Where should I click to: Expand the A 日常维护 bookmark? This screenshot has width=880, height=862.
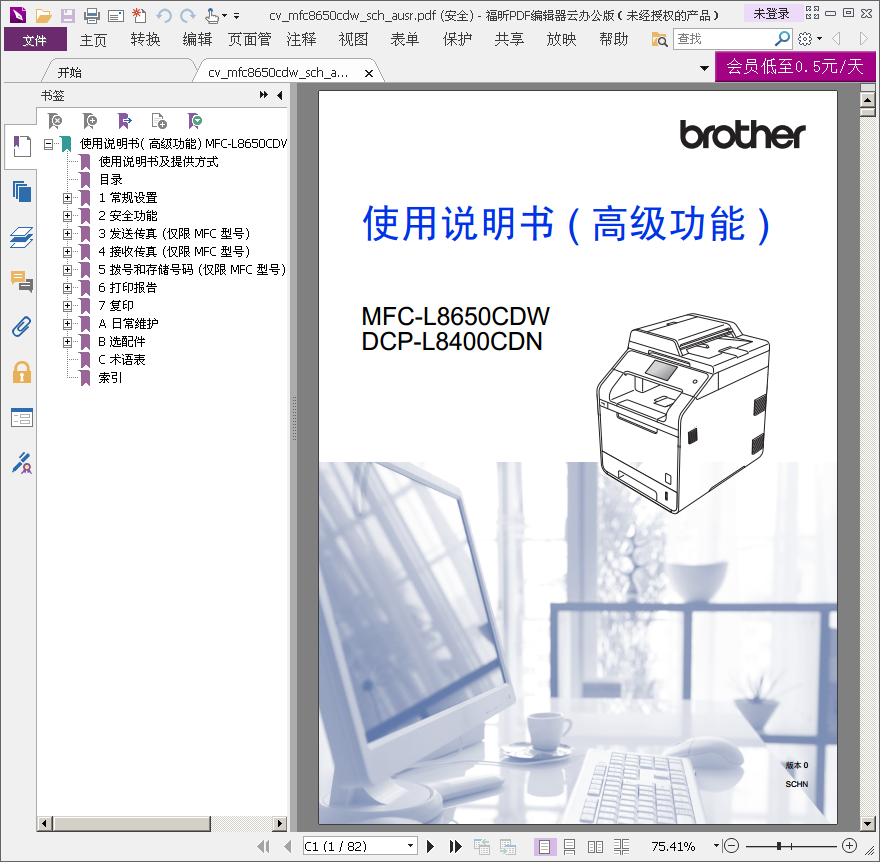67,324
